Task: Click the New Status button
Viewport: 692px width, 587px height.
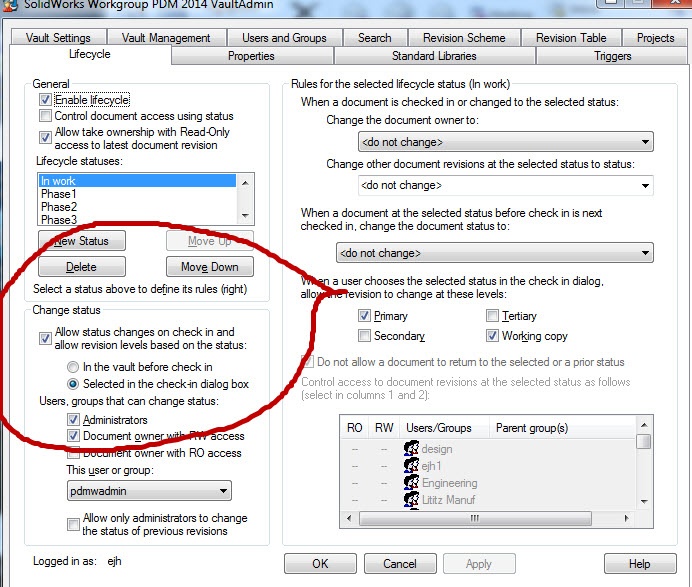Action: coord(82,241)
